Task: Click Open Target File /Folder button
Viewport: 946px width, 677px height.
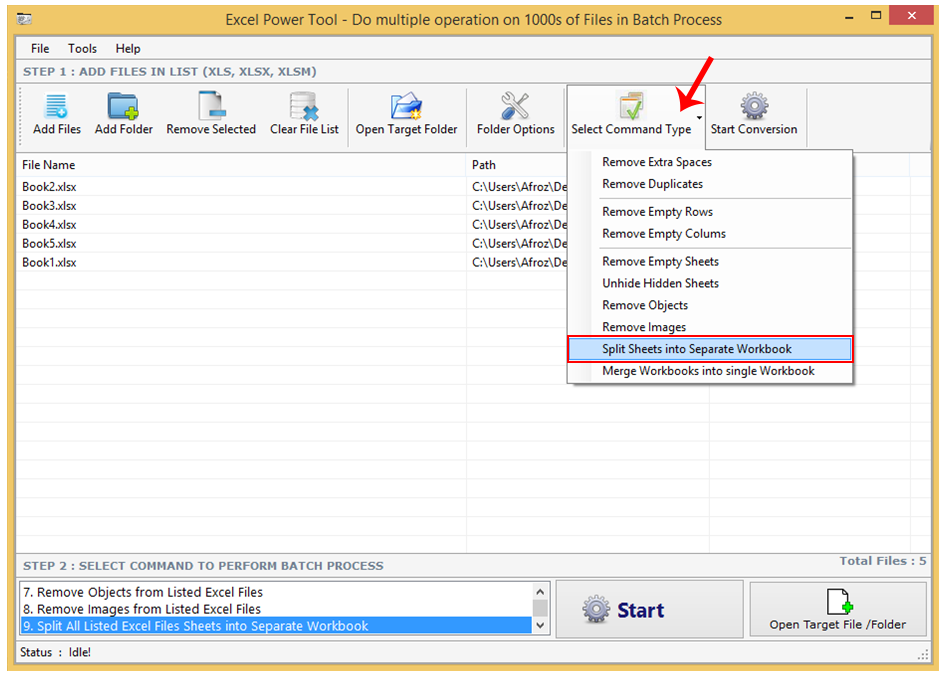Action: point(837,609)
